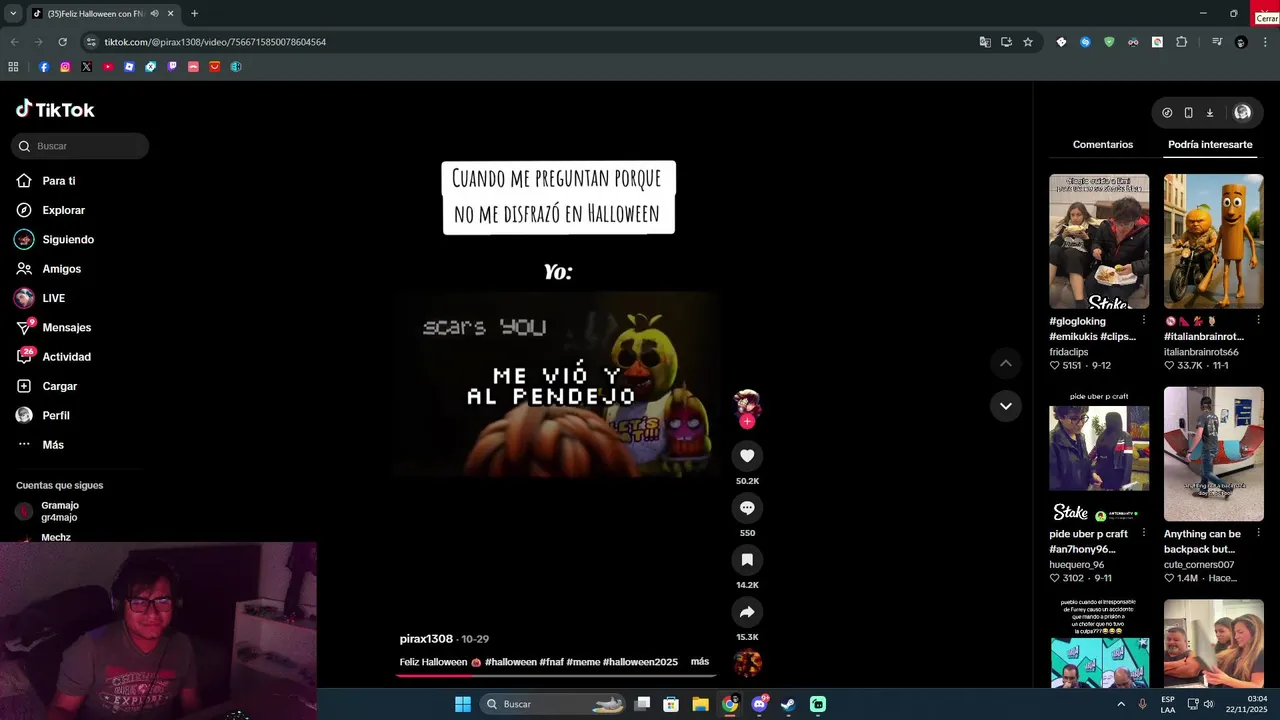Click the phone app icon in top pill
Image resolution: width=1280 pixels, height=720 pixels.
(x=1188, y=113)
